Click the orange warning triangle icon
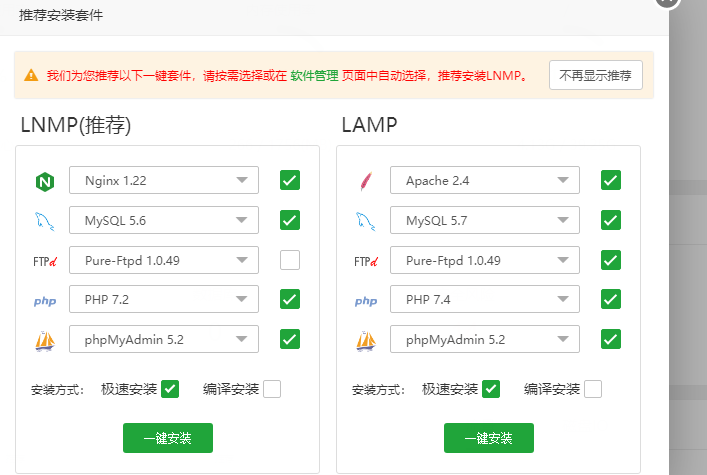Image resolution: width=707 pixels, height=475 pixels. 31,75
